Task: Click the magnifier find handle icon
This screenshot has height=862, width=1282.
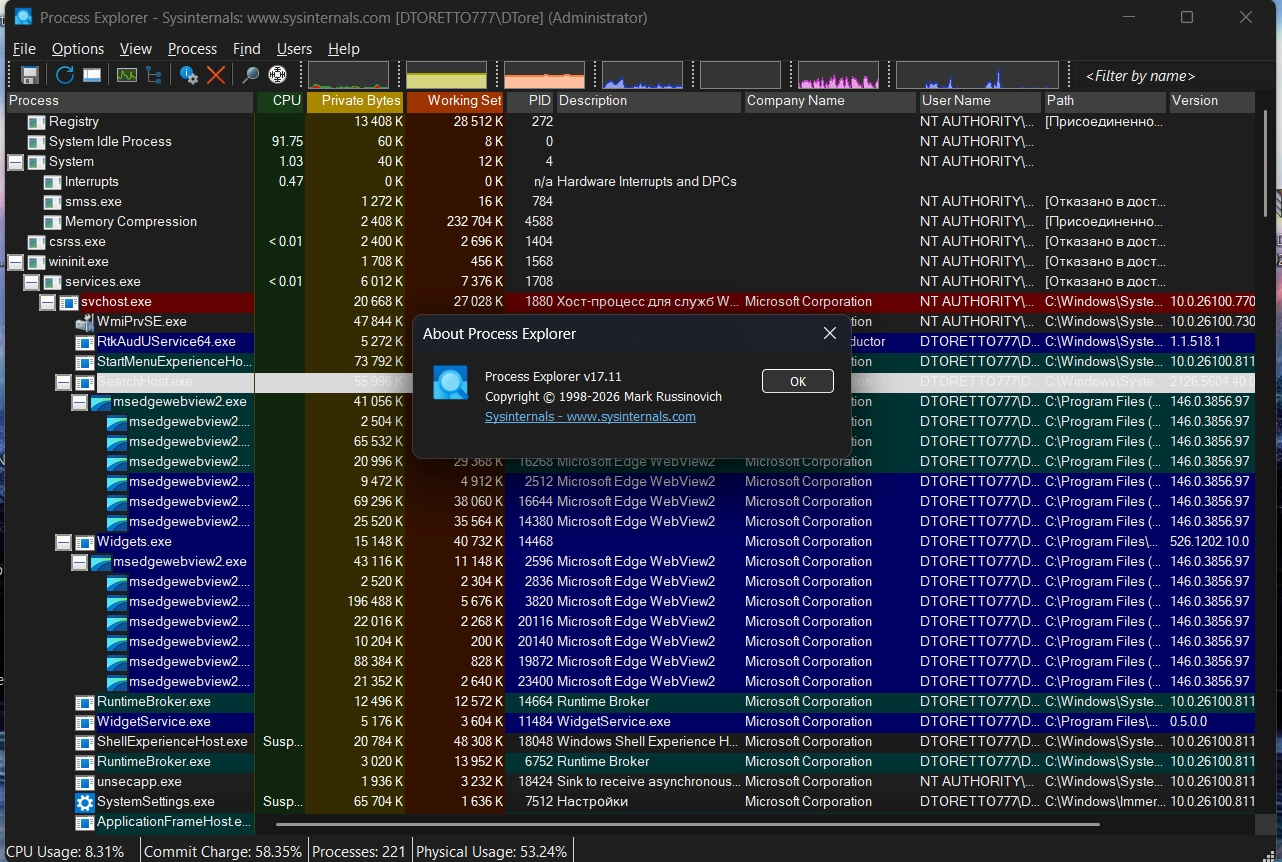Action: tap(251, 75)
